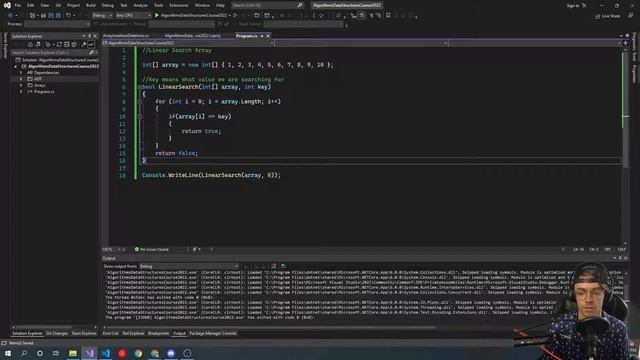Switch to the Team Explorer tab

click(84, 333)
